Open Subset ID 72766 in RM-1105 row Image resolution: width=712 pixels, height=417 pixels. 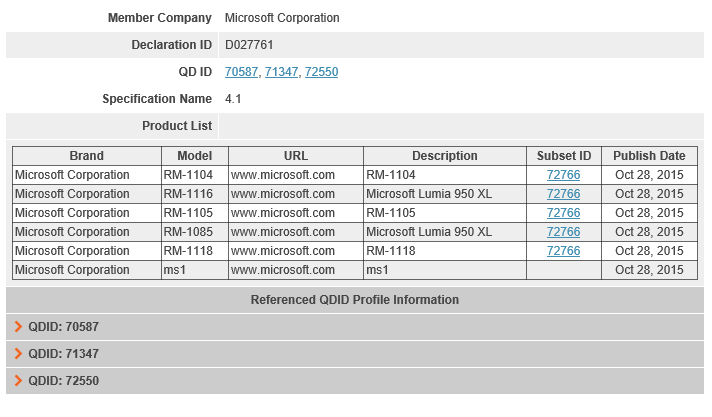click(x=564, y=213)
